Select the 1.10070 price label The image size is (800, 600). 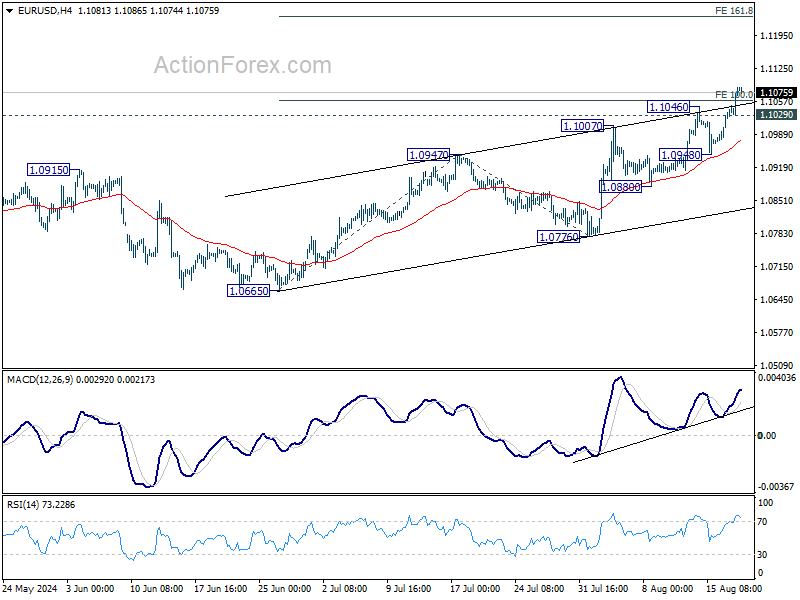coord(582,126)
